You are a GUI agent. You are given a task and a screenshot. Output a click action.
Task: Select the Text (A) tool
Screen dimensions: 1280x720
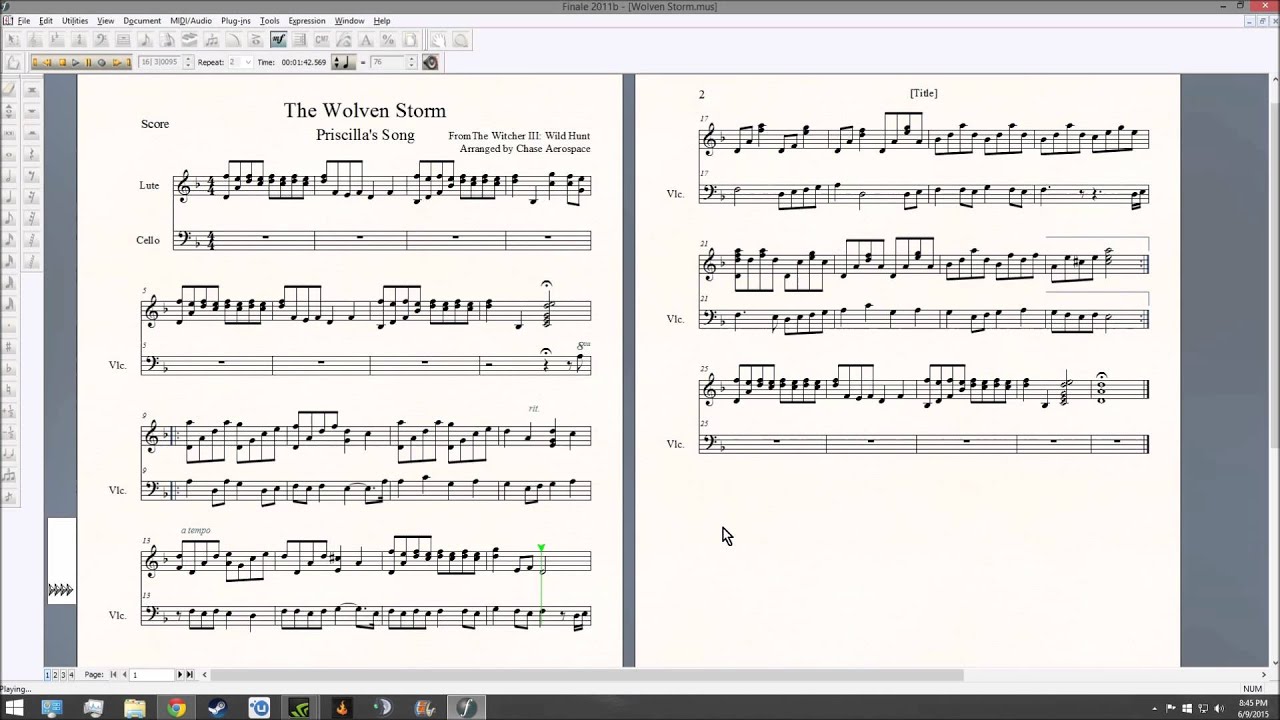[x=366, y=40]
